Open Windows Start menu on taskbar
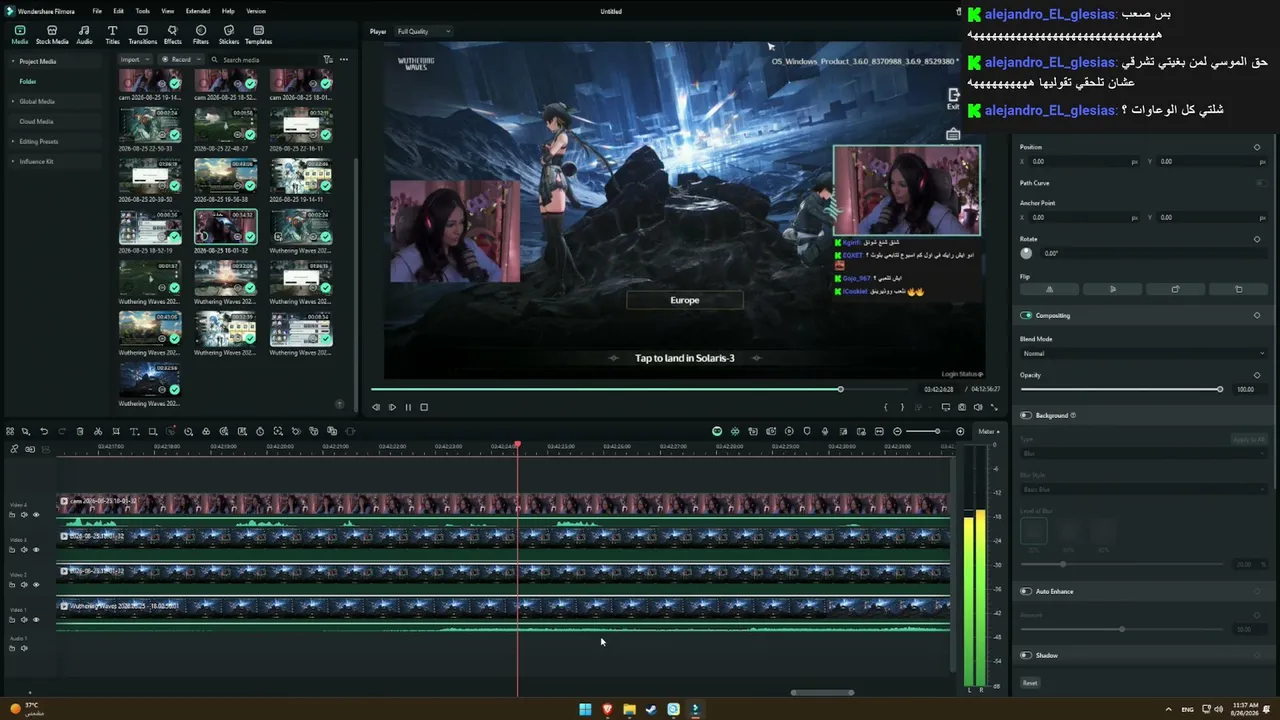Viewport: 1280px width, 720px height. [585, 709]
